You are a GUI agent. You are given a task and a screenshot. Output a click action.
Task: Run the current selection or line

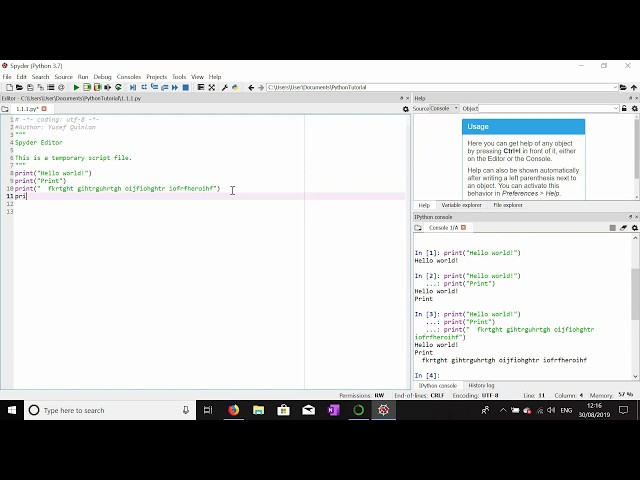coord(107,87)
